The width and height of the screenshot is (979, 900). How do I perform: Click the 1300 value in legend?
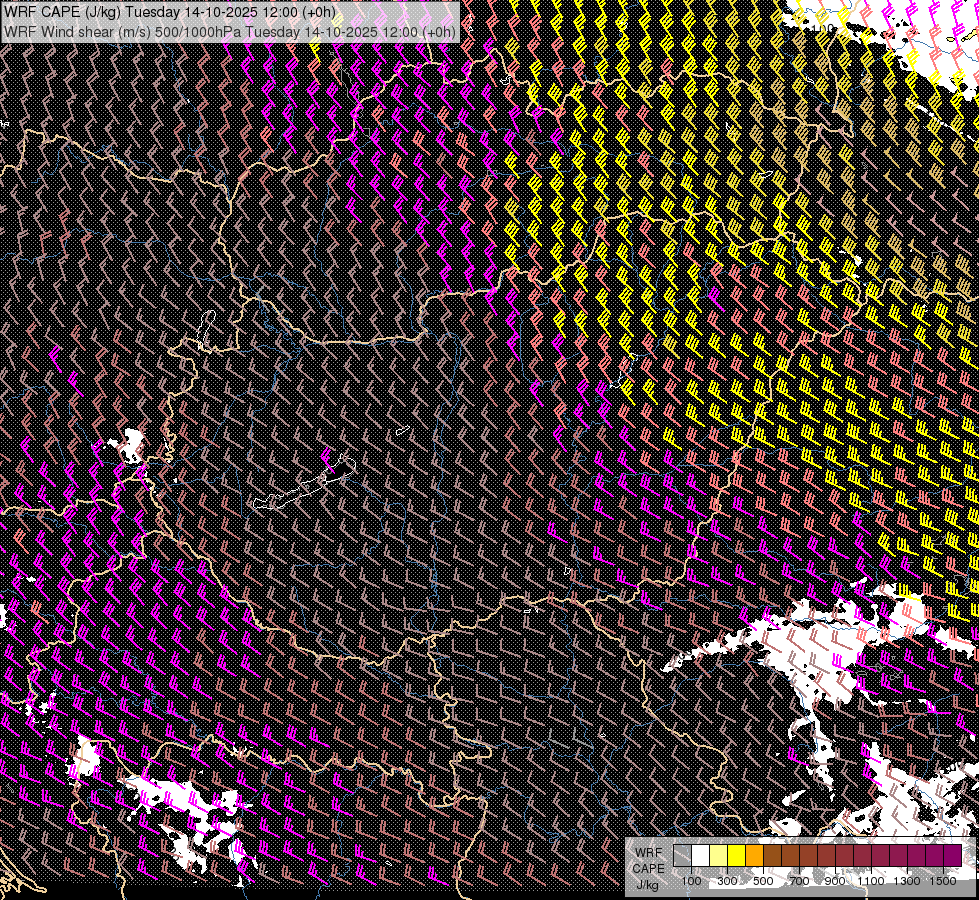tap(906, 881)
